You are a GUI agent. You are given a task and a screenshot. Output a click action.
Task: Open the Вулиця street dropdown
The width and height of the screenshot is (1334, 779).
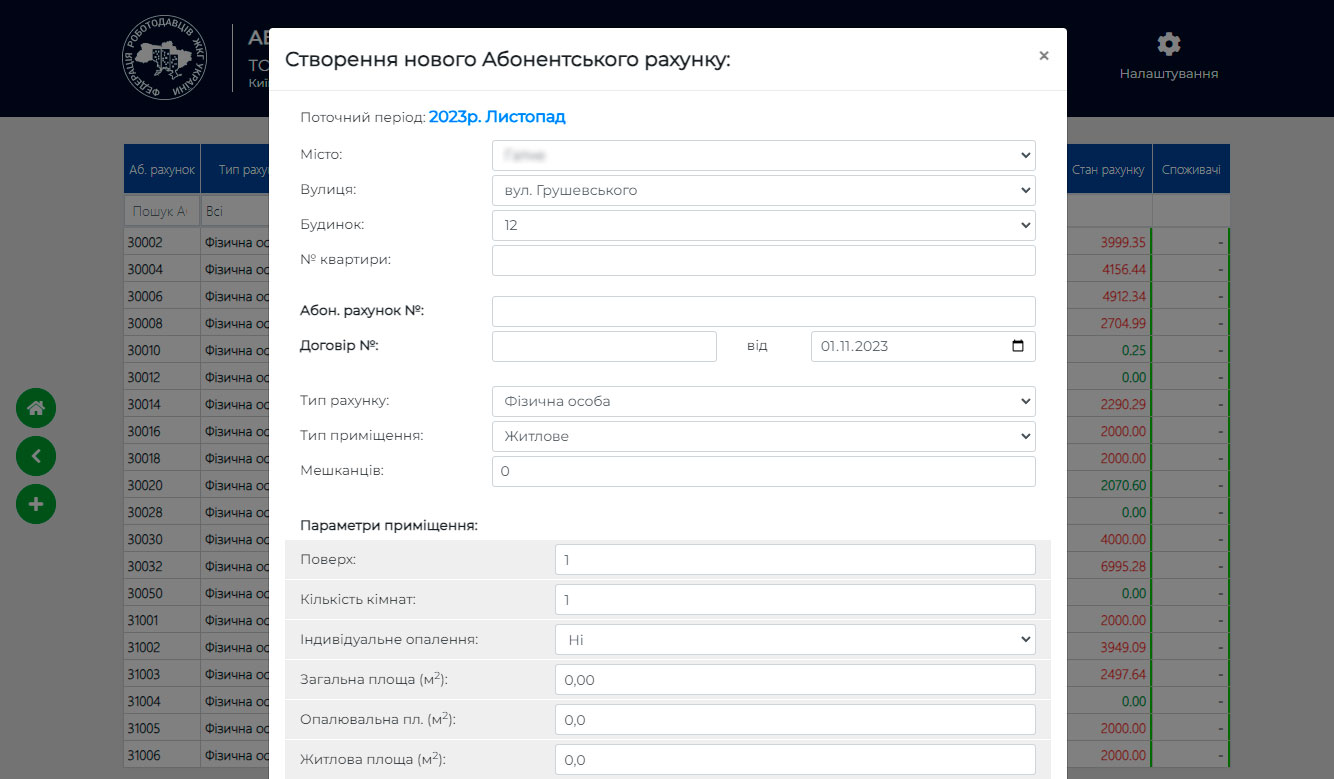(763, 190)
